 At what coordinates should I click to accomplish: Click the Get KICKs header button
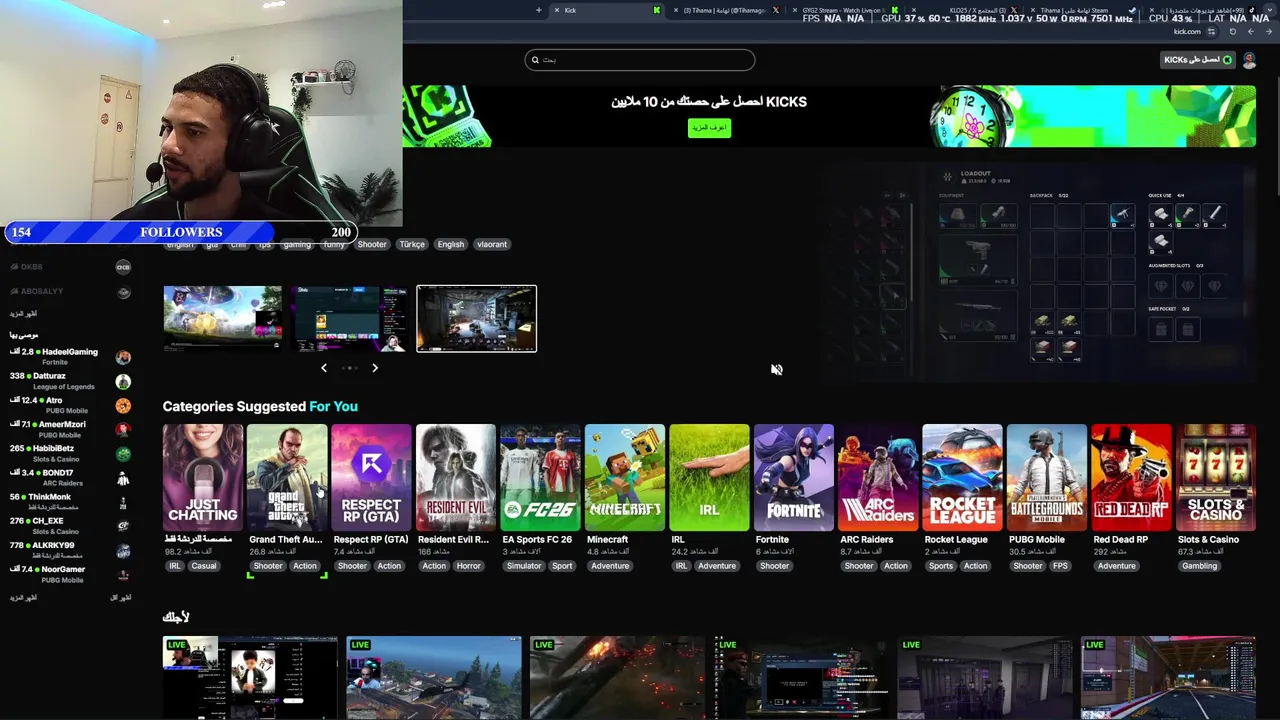(x=1198, y=60)
